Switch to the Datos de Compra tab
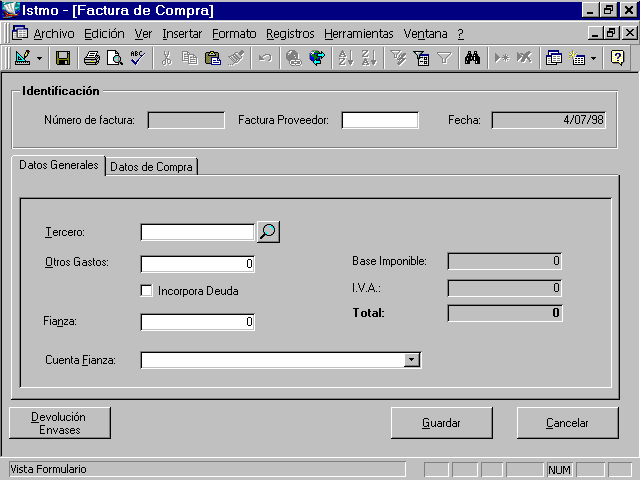Image resolution: width=640 pixels, height=480 pixels. (151, 167)
